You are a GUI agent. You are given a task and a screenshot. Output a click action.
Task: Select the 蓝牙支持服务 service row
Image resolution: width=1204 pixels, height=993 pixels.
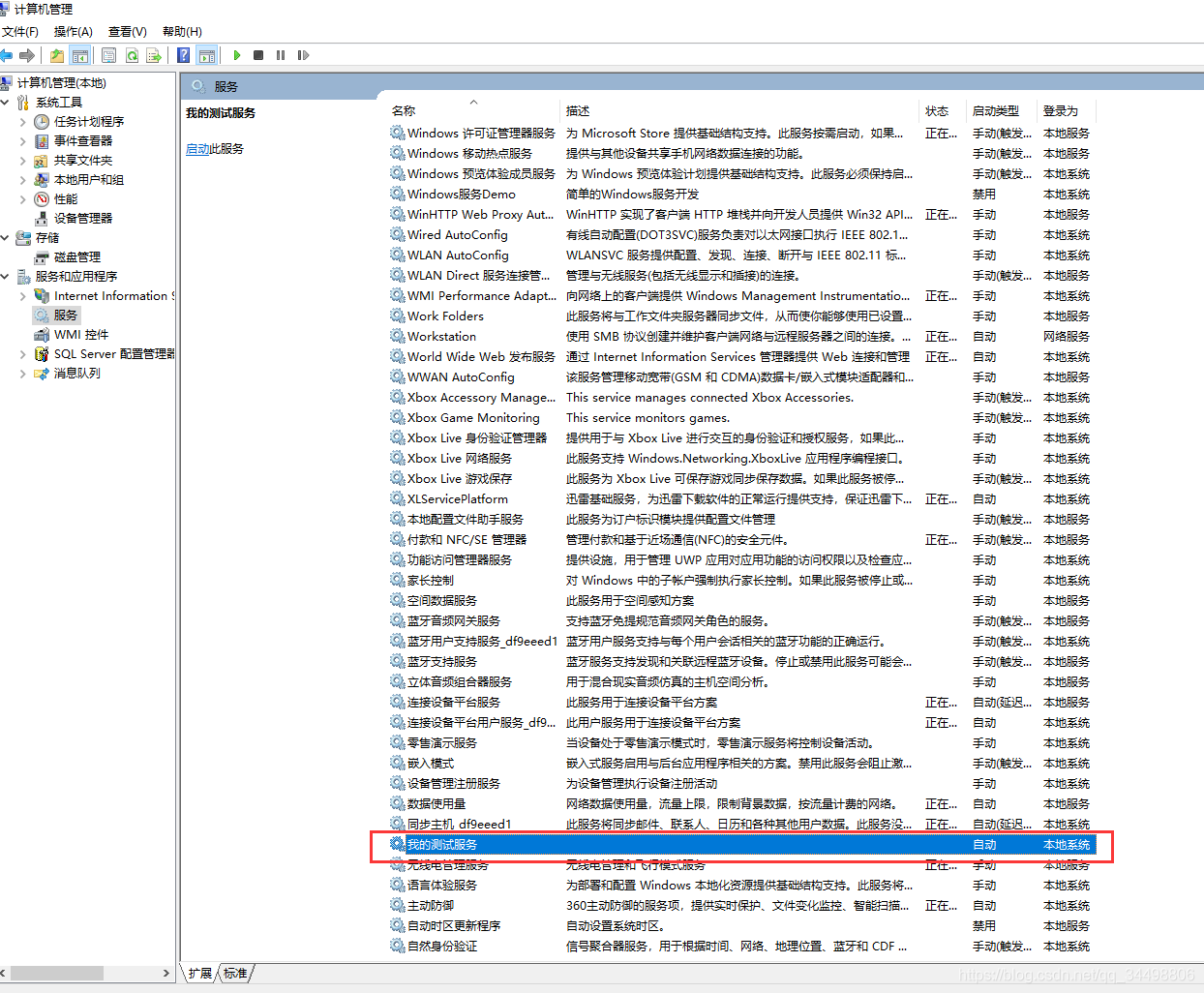pyautogui.click(x=741, y=662)
